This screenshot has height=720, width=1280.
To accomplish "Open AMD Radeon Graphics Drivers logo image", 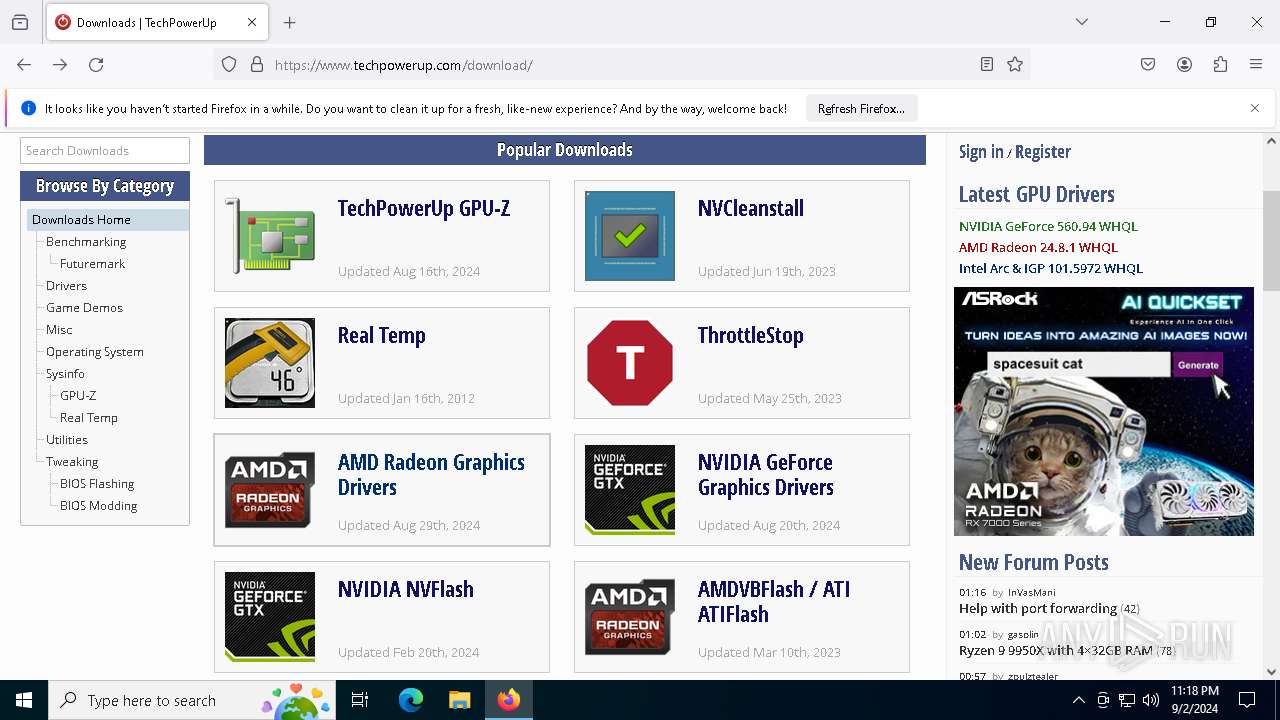I will 270,490.
